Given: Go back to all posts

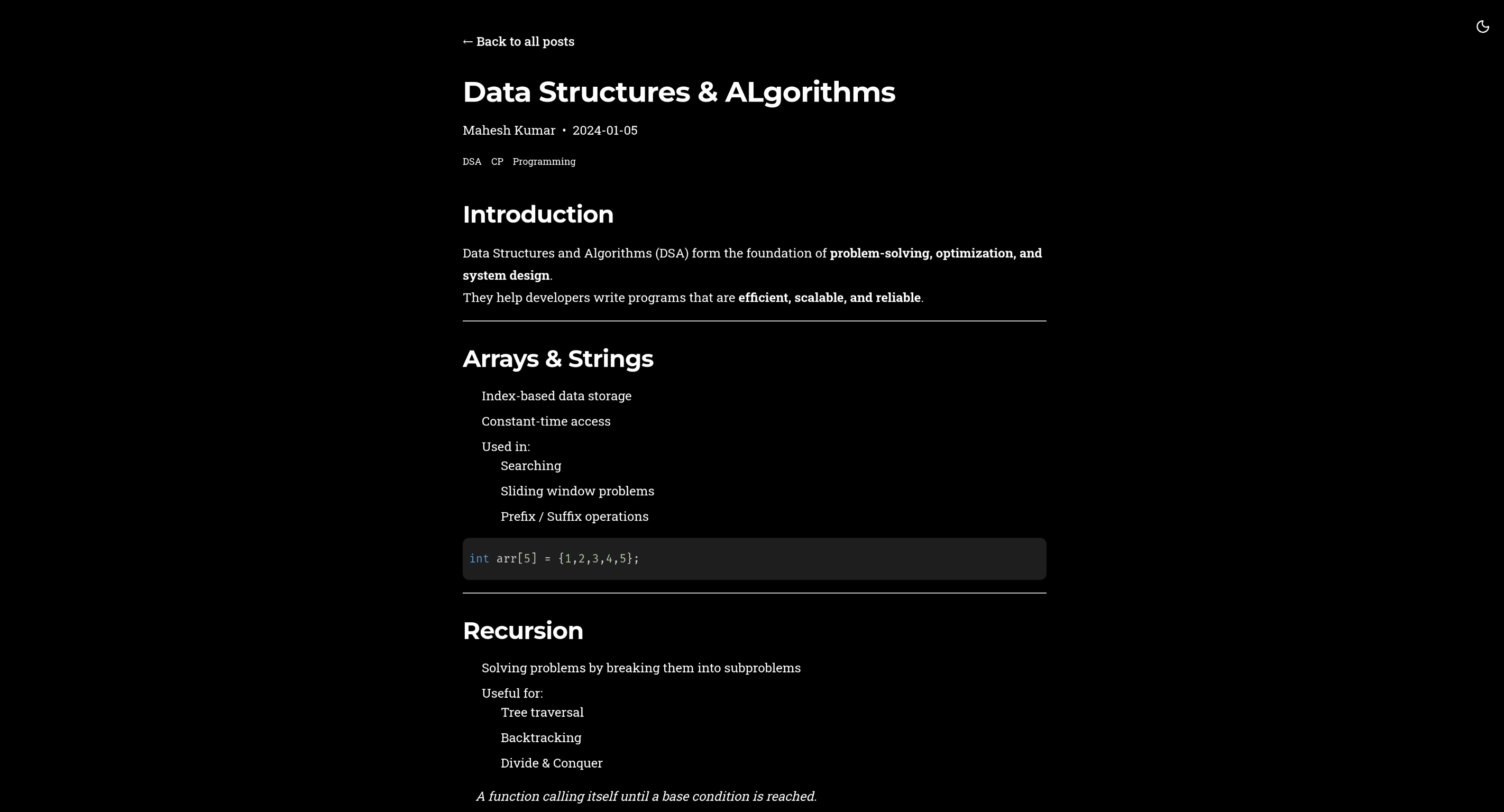Looking at the screenshot, I should 518,41.
